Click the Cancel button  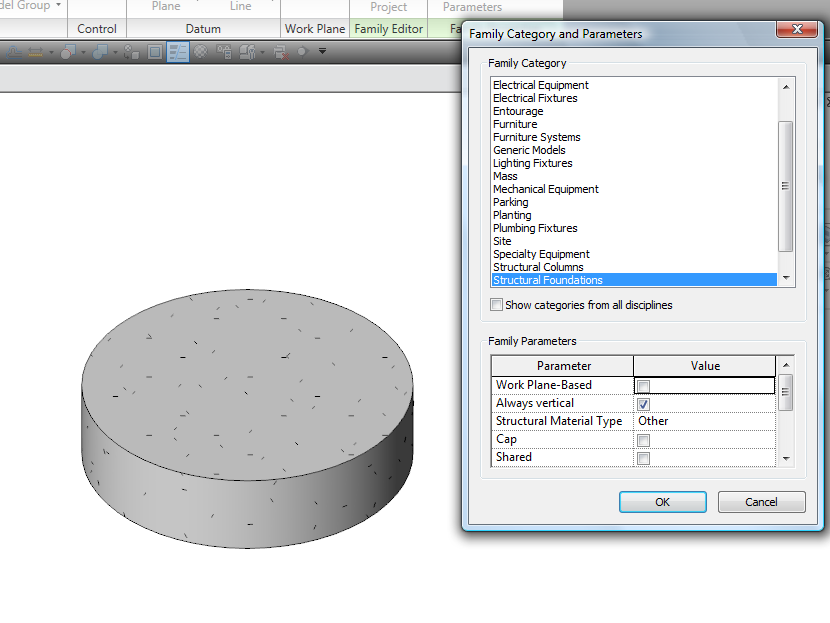click(761, 502)
